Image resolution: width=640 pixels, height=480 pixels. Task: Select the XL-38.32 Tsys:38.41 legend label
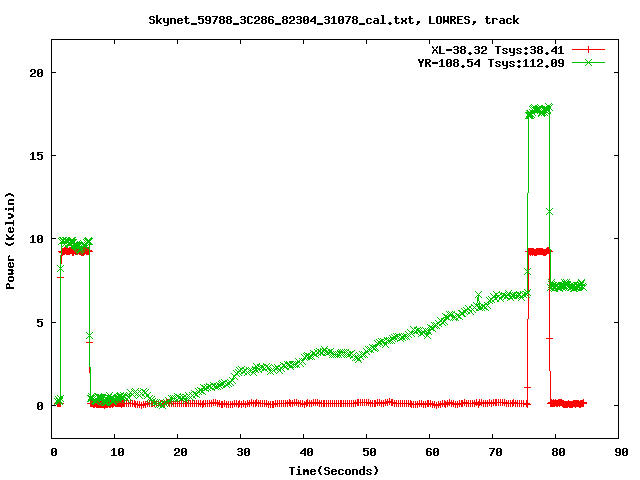pos(498,50)
